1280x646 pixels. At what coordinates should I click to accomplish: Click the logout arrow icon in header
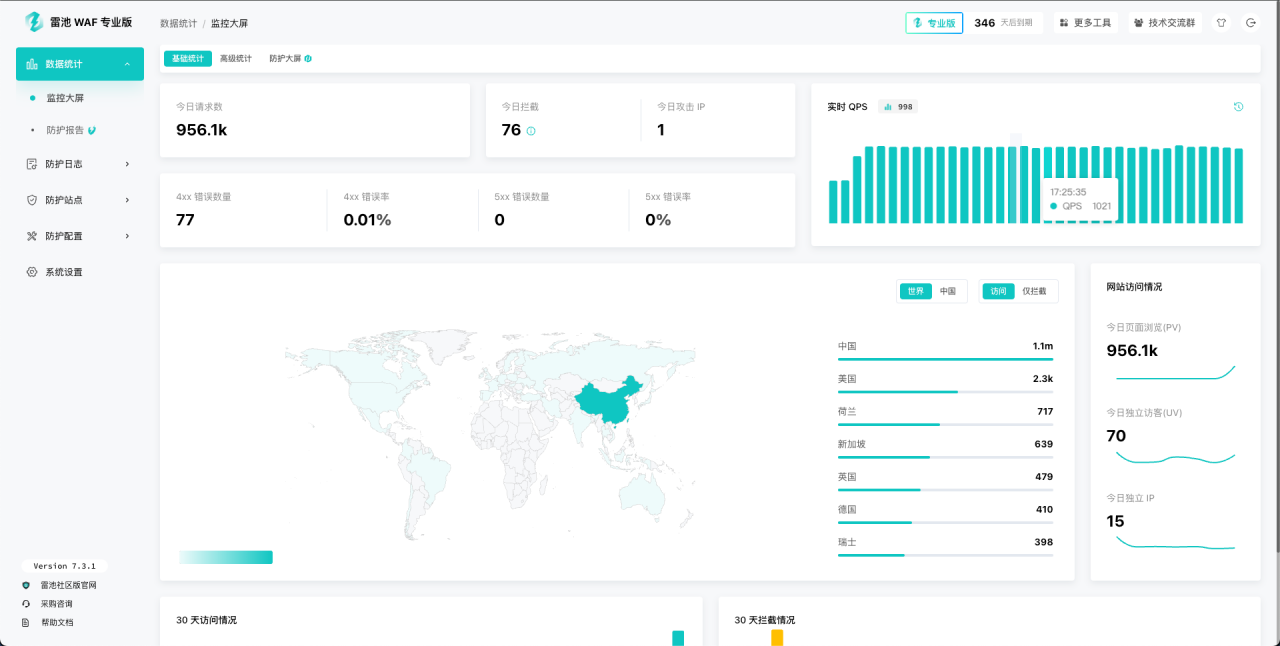(1250, 23)
